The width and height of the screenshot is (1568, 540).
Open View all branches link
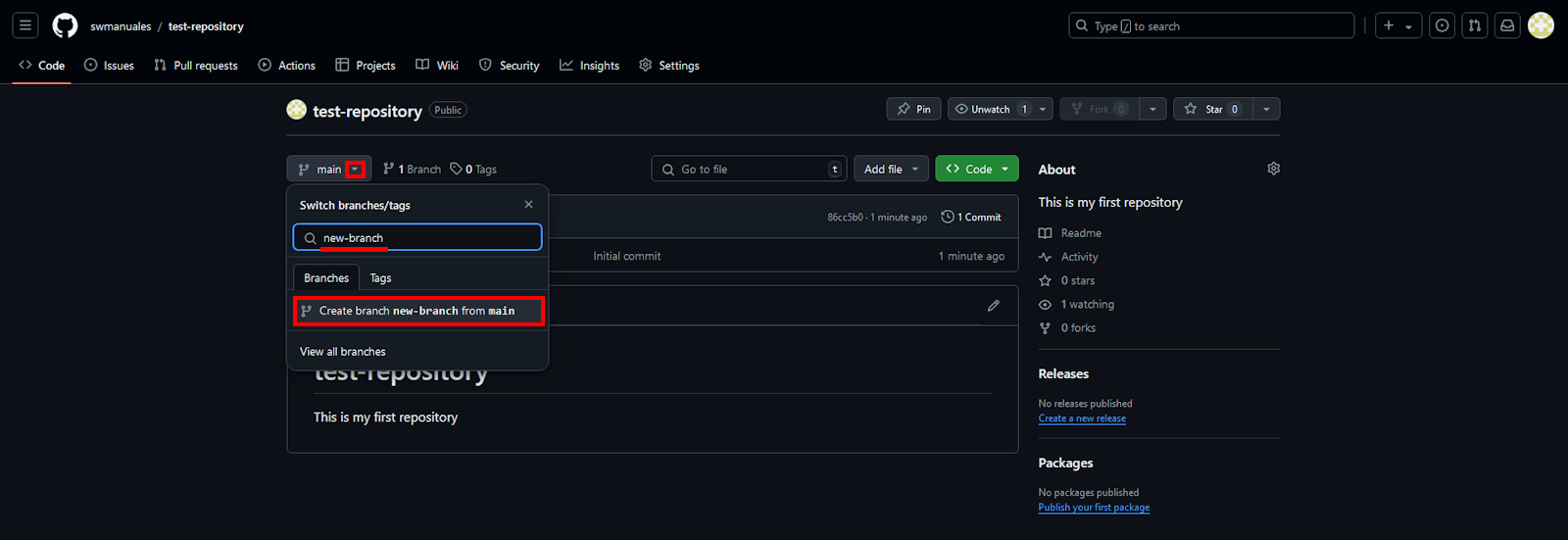pyautogui.click(x=343, y=352)
